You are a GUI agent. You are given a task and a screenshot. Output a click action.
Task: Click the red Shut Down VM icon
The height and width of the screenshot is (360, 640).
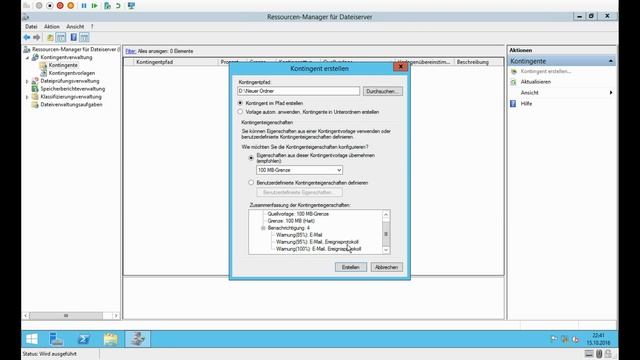[x=60, y=6]
